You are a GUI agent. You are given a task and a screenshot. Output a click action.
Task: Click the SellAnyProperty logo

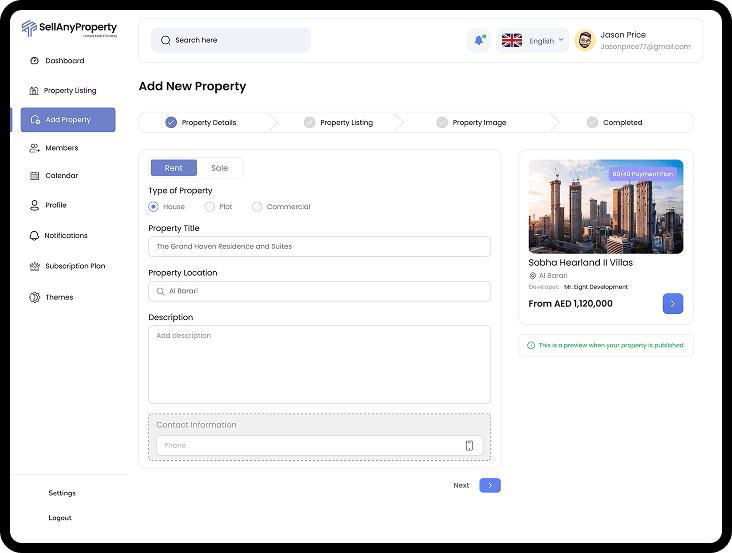(x=69, y=28)
